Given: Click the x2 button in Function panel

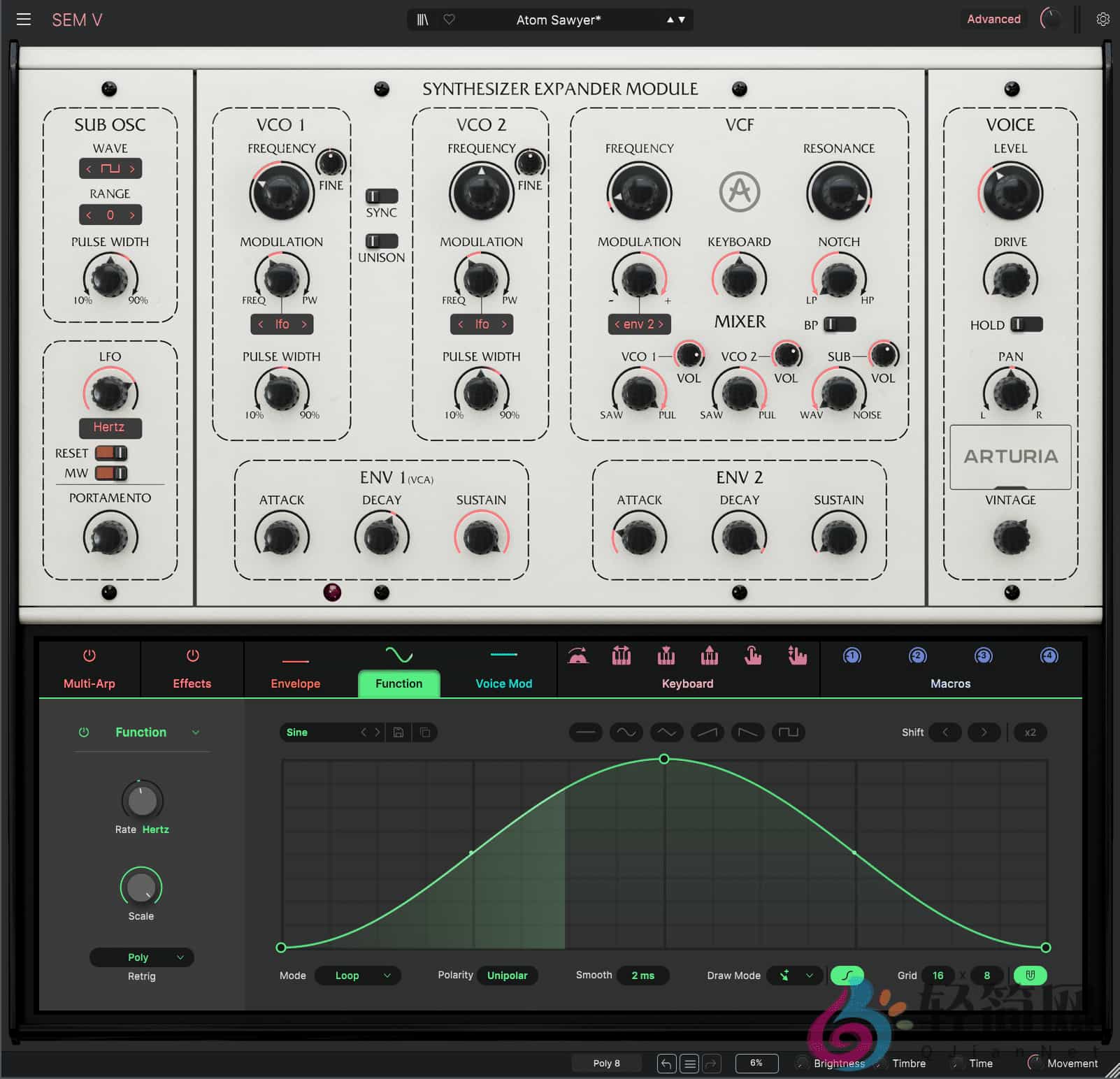Looking at the screenshot, I should tap(1030, 732).
